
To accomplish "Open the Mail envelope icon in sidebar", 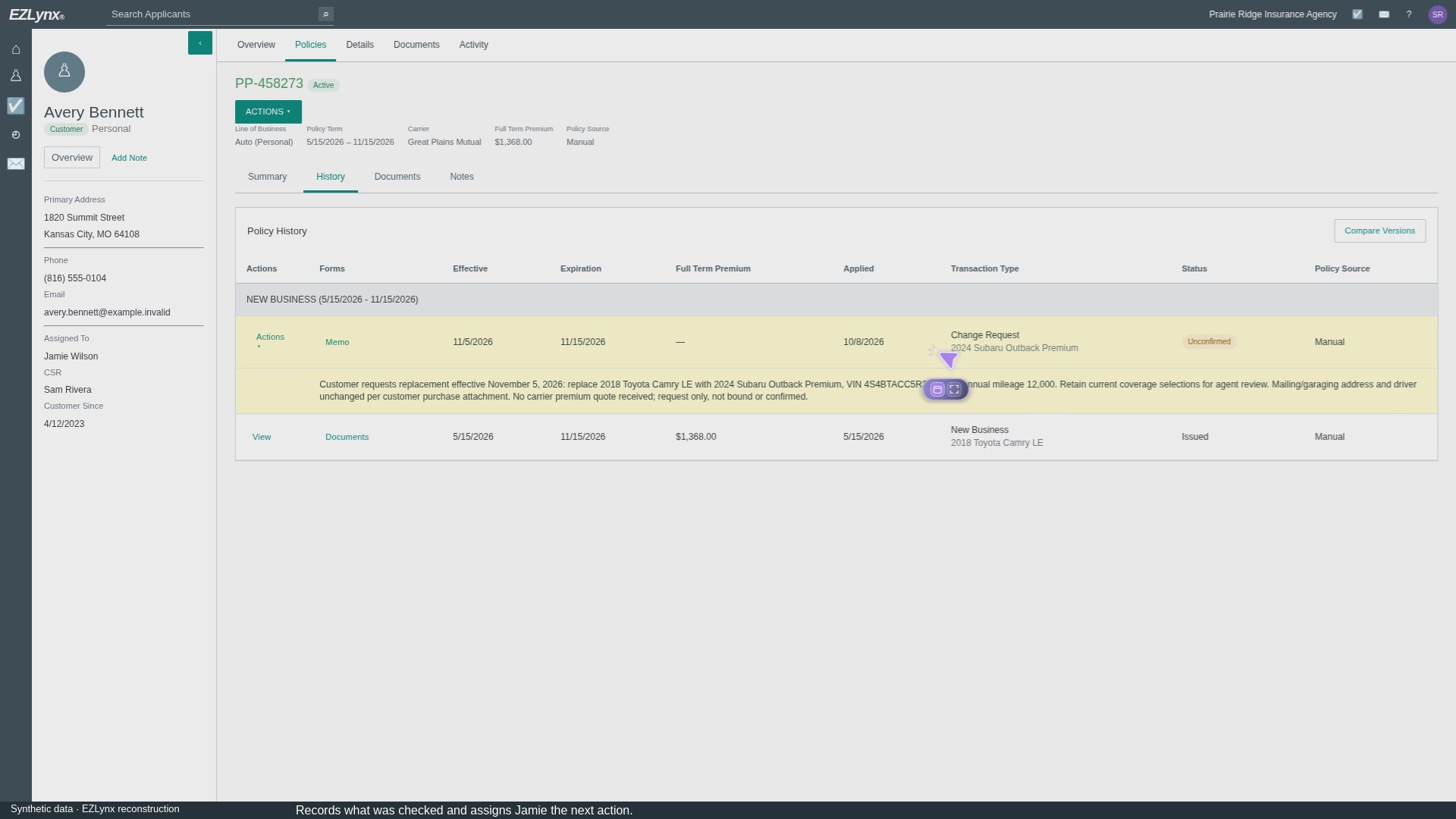I will tap(16, 164).
